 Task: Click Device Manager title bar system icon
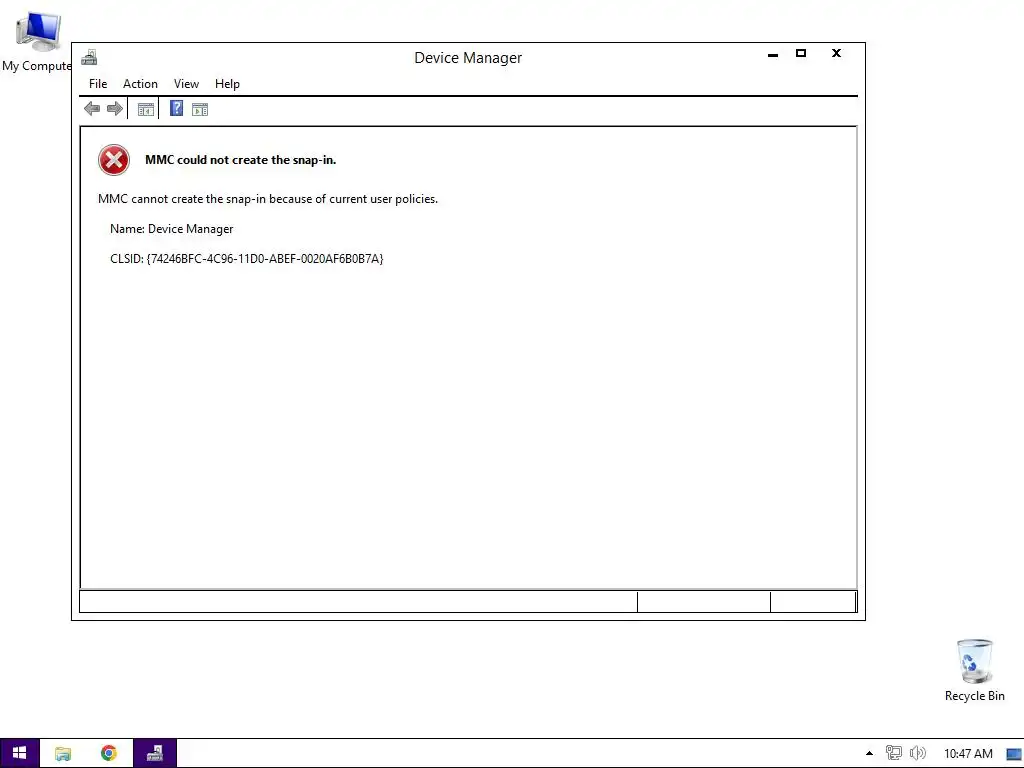(x=89, y=57)
